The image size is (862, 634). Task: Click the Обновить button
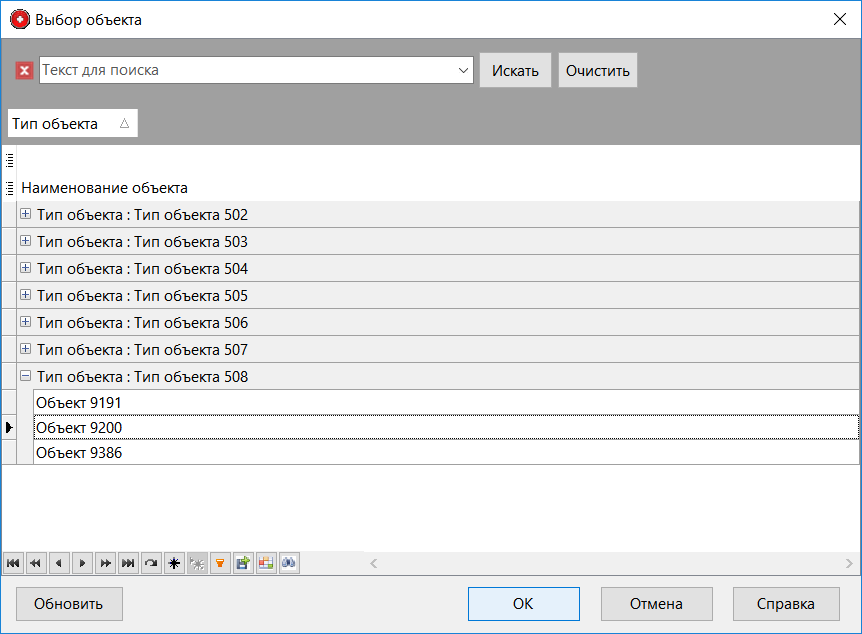tap(69, 604)
